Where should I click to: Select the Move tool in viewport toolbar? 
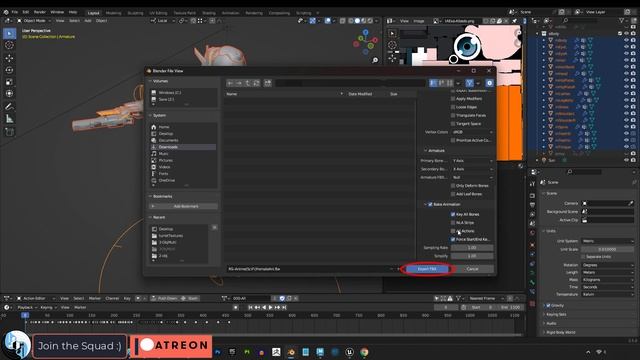pos(9,58)
